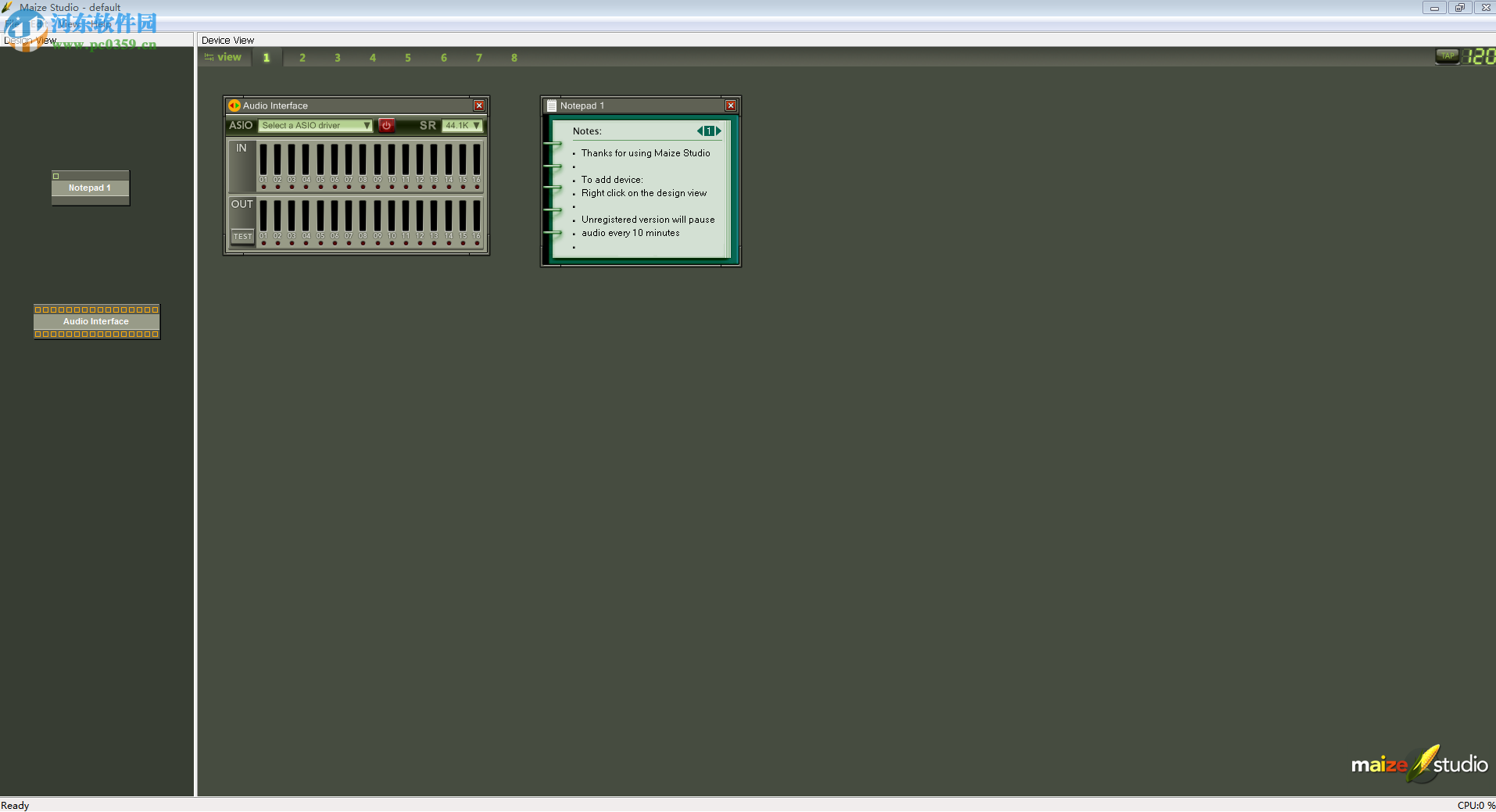
Task: Toggle the red ASIO power button
Action: point(386,125)
